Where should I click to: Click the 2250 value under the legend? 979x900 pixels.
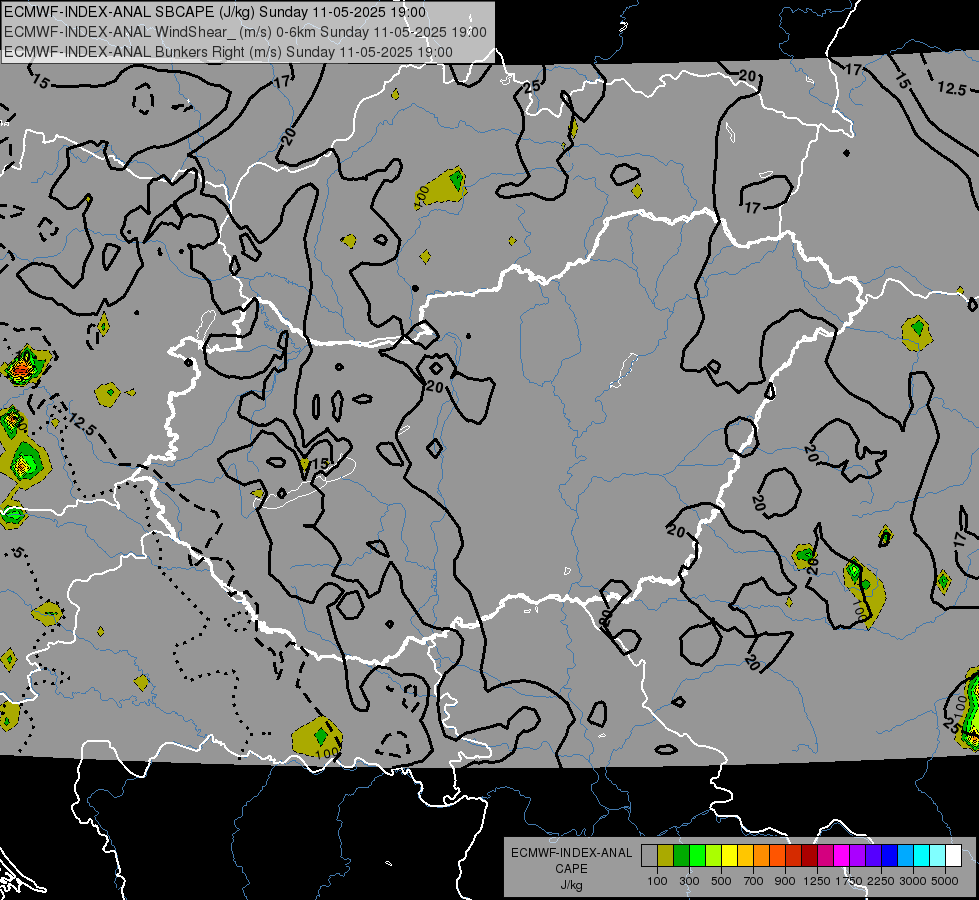pos(881,881)
